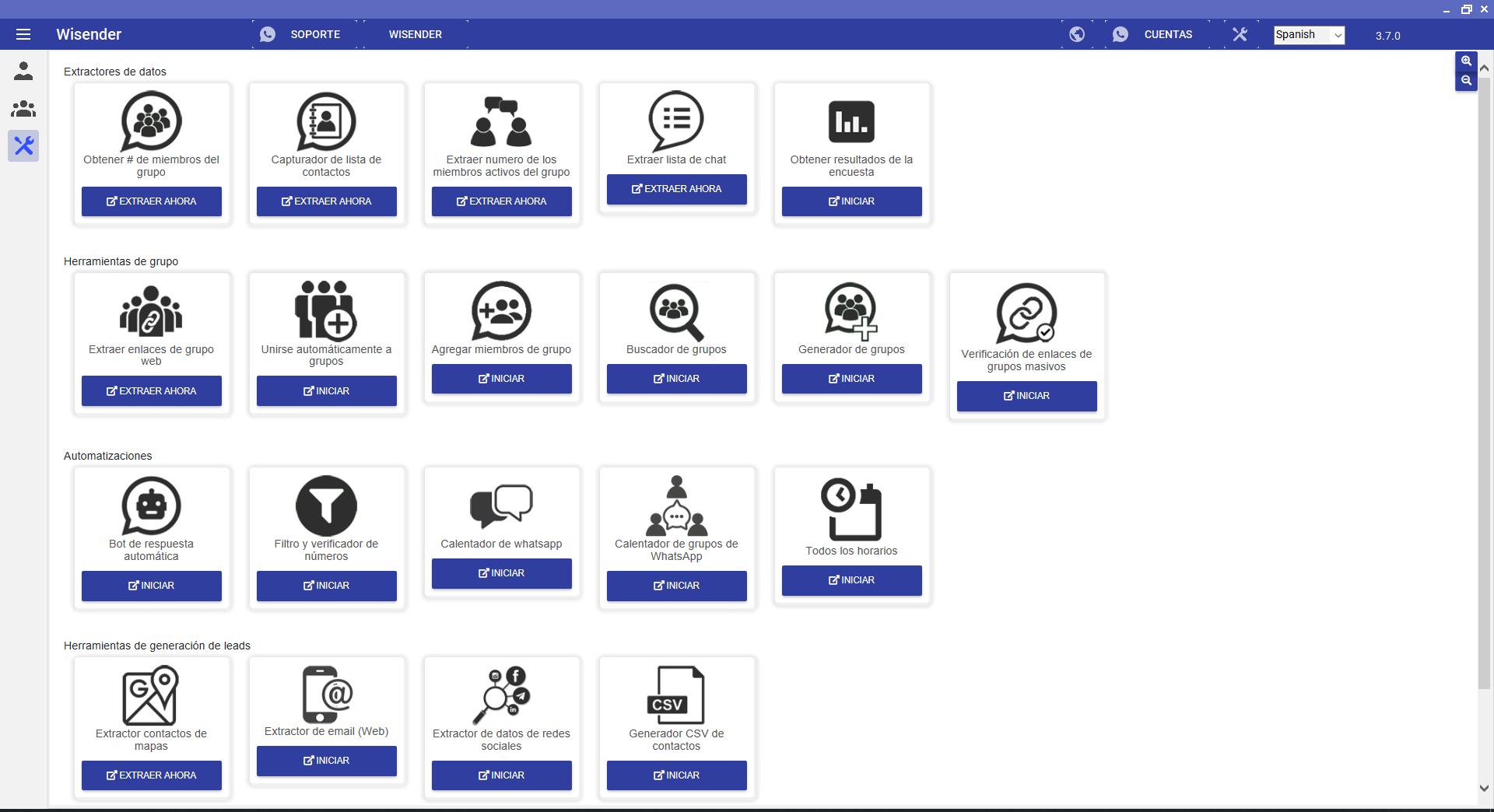Extract now for maps contacts
This screenshot has width=1494, height=812.
pyautogui.click(x=152, y=775)
